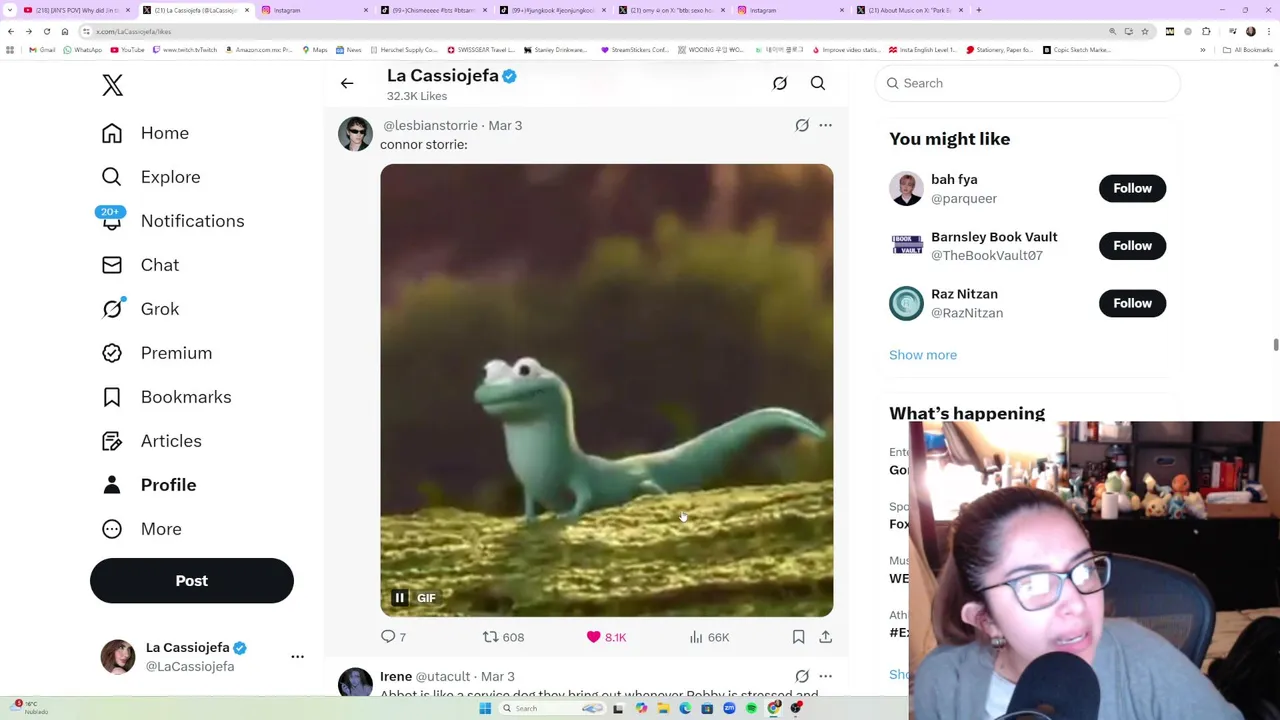Click the page vertical scrollbar
The width and height of the screenshot is (1280, 720).
click(1275, 345)
